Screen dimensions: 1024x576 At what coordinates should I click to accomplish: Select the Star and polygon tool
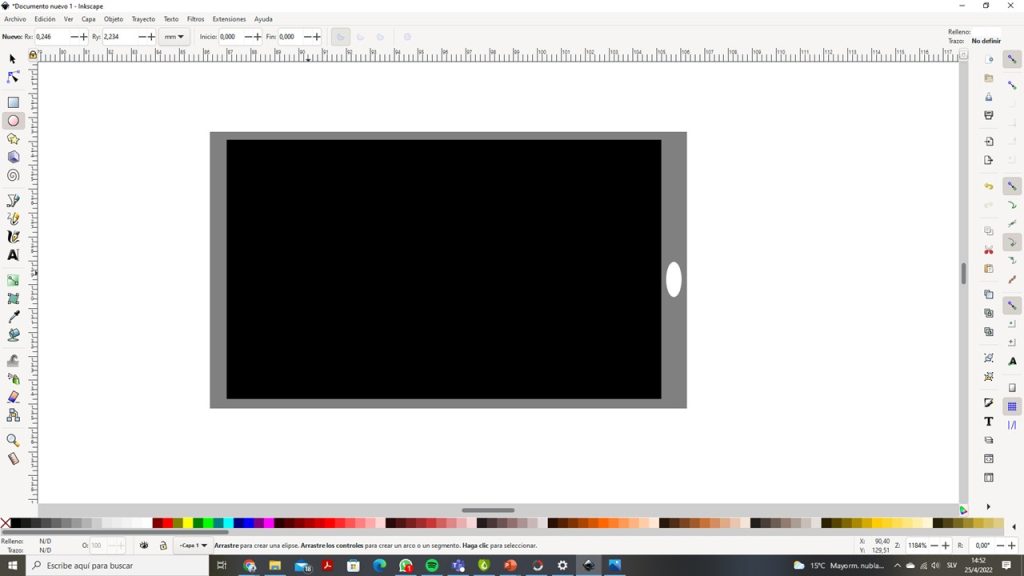pos(12,139)
